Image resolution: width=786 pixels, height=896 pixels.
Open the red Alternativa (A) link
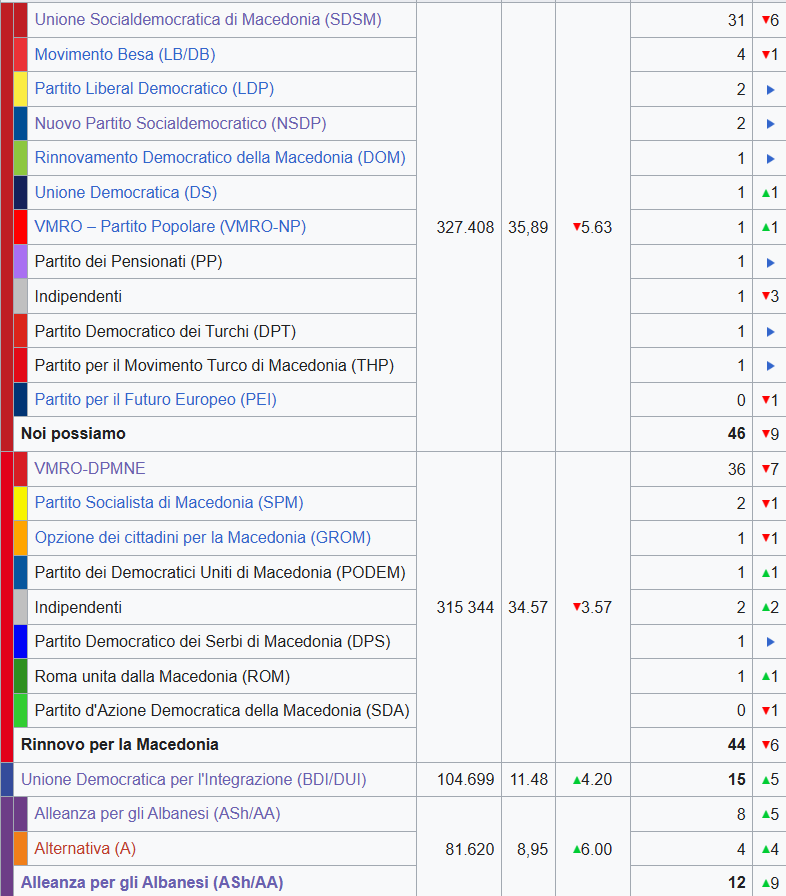(x=84, y=848)
